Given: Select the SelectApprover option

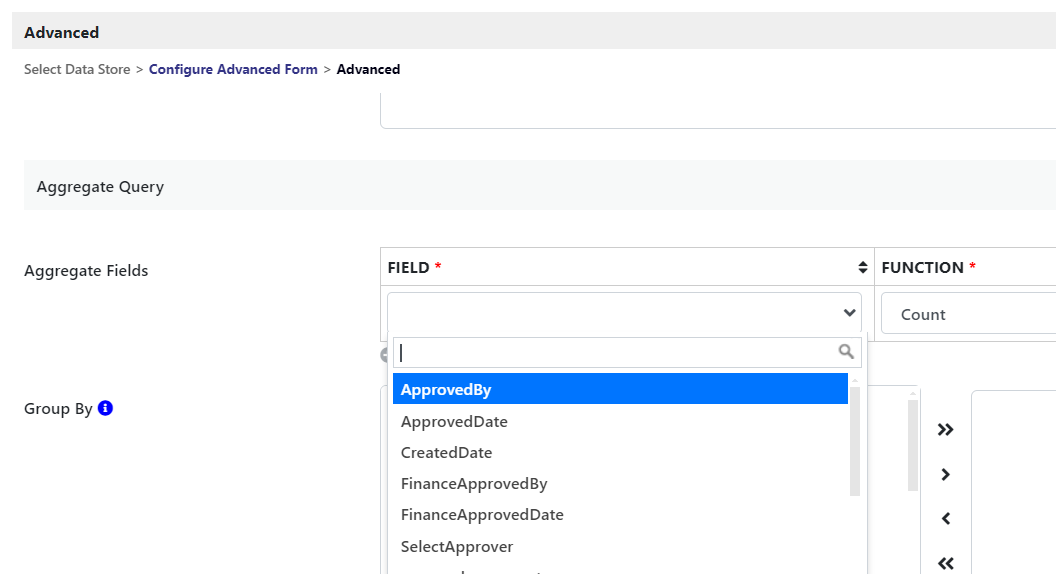Looking at the screenshot, I should point(620,546).
